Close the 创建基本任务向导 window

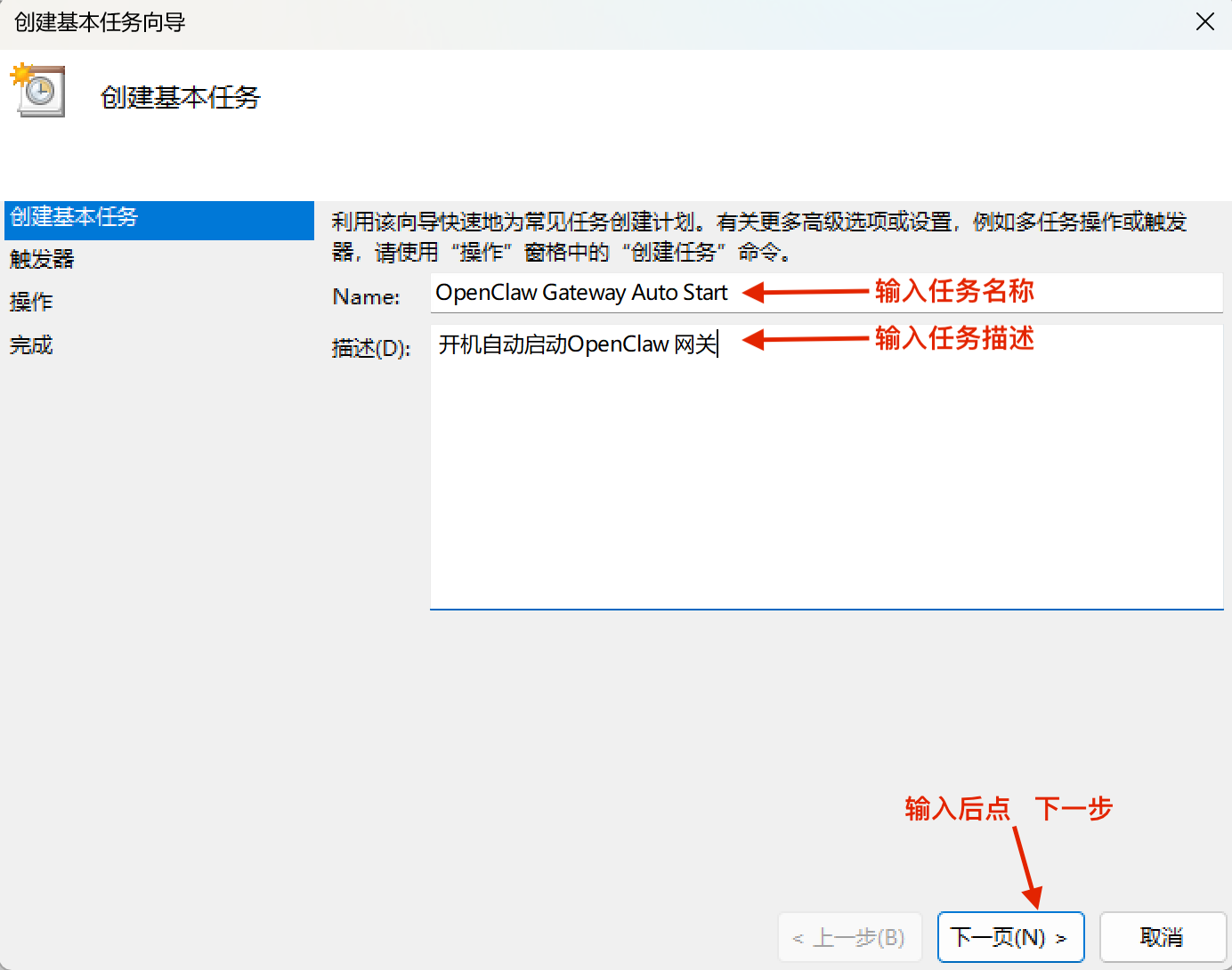click(x=1205, y=21)
